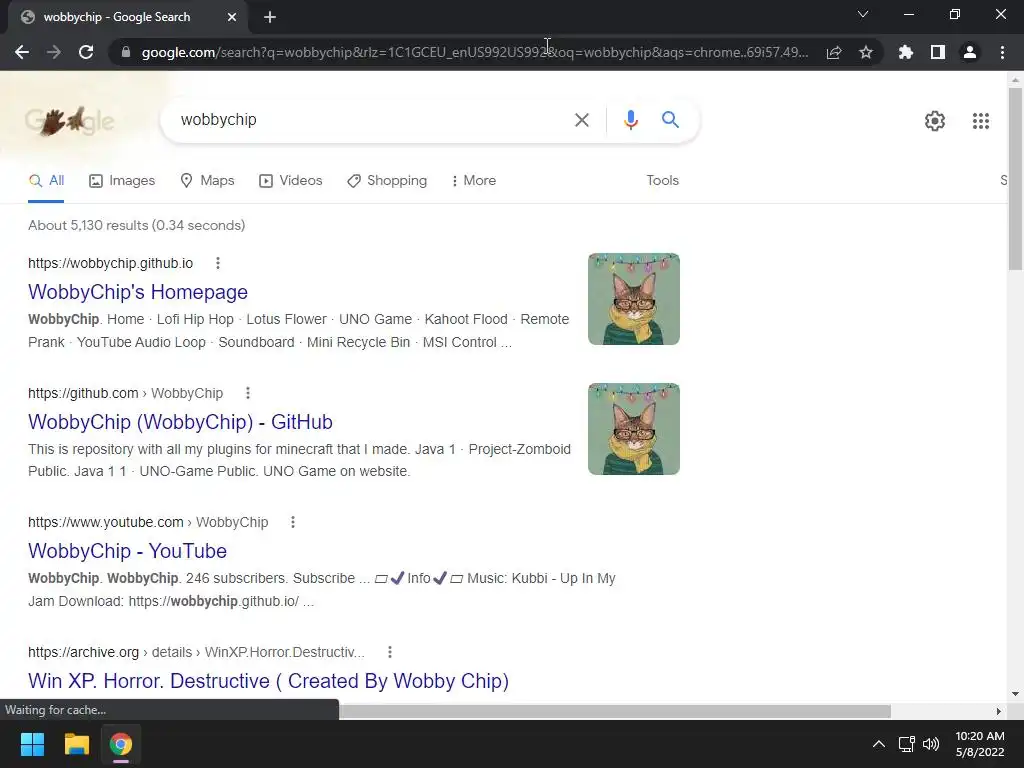Reload the current page
This screenshot has height=768, width=1024.
pos(86,52)
